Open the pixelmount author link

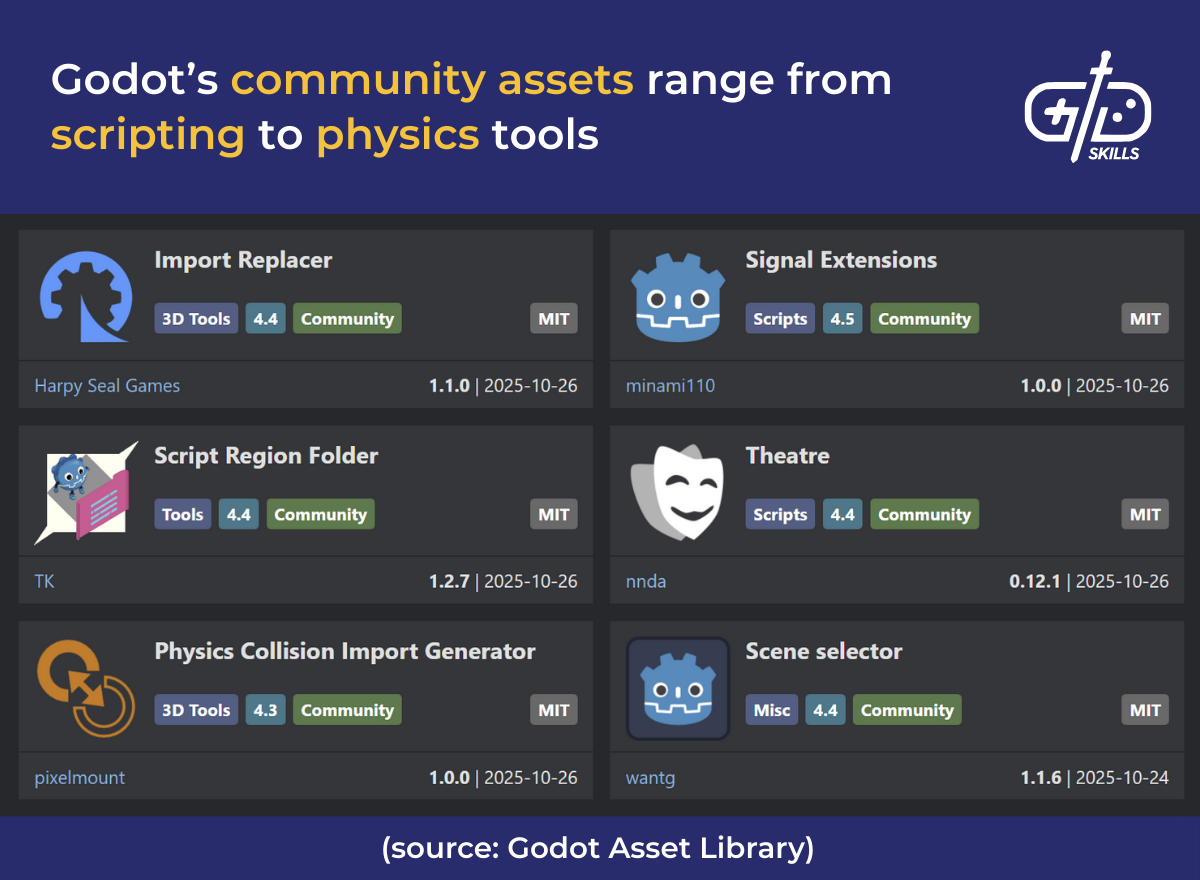pyautogui.click(x=79, y=777)
